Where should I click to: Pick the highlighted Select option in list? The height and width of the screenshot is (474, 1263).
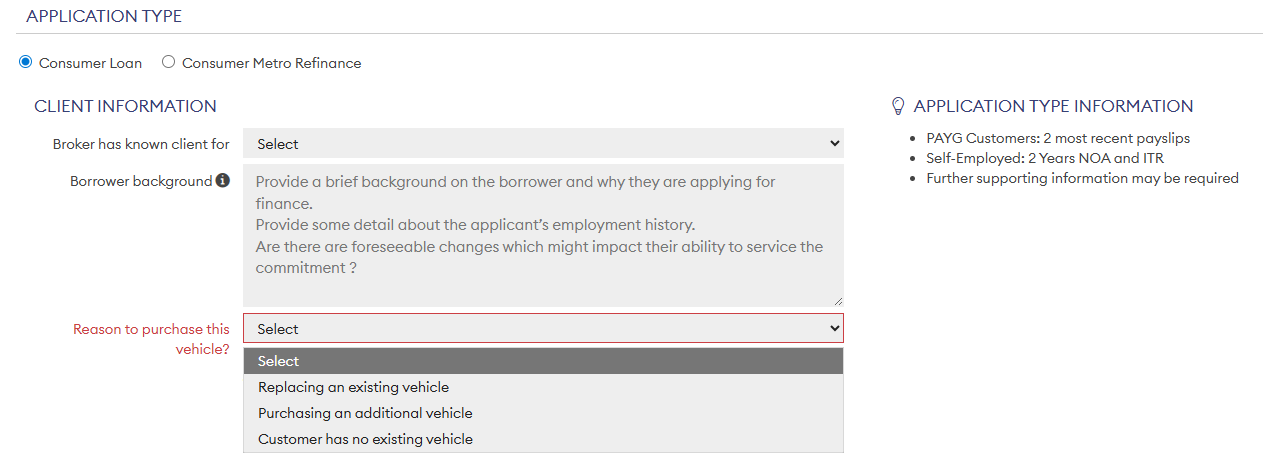pyautogui.click(x=543, y=361)
